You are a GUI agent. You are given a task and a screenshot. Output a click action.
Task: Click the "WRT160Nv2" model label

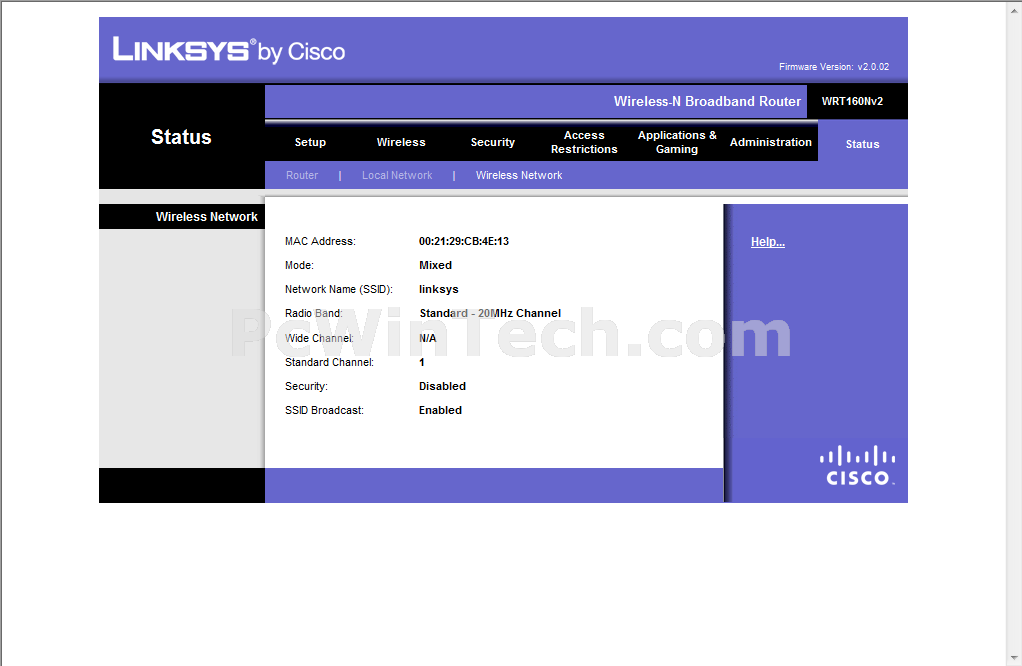853,101
